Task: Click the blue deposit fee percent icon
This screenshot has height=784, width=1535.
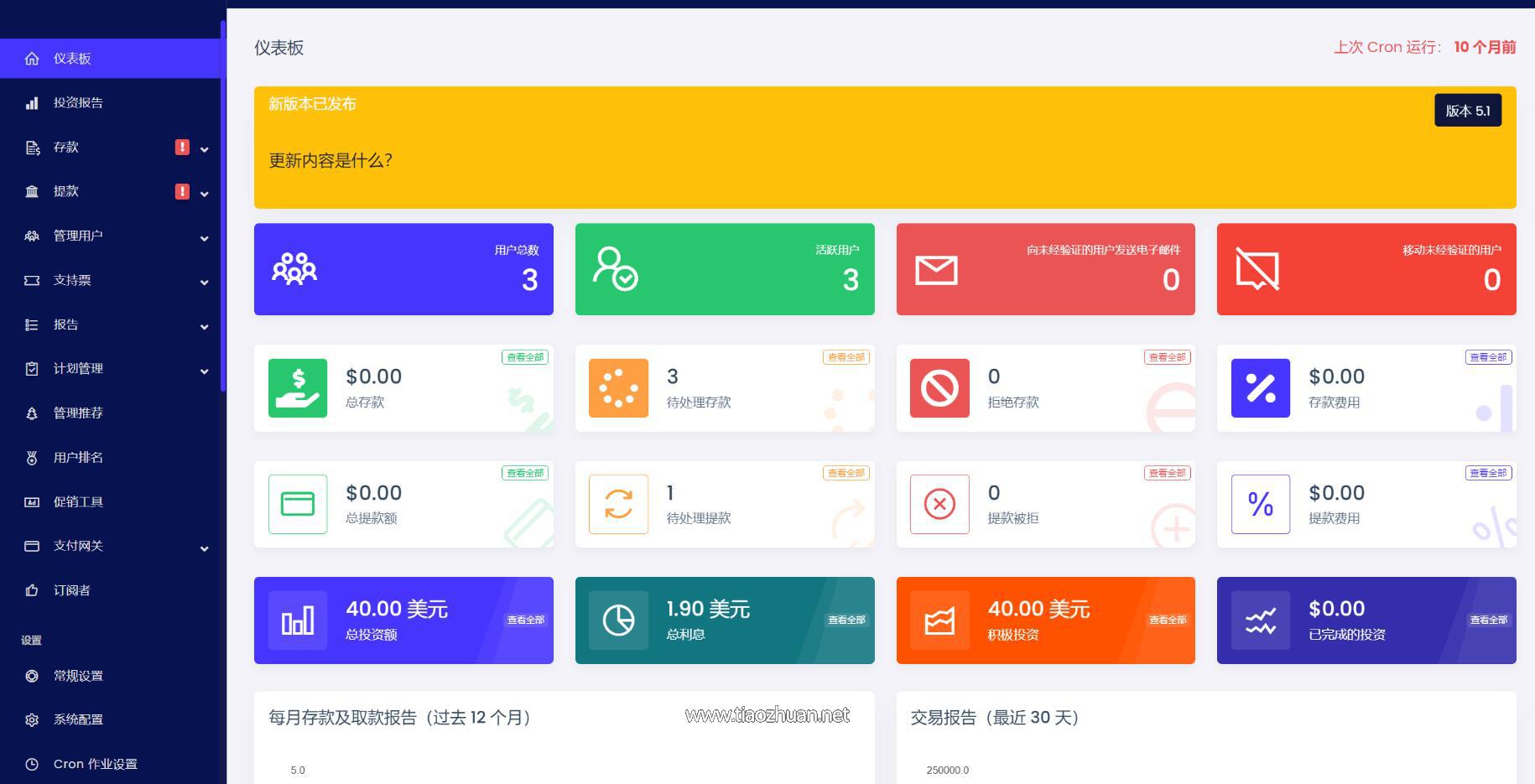Action: click(1260, 388)
